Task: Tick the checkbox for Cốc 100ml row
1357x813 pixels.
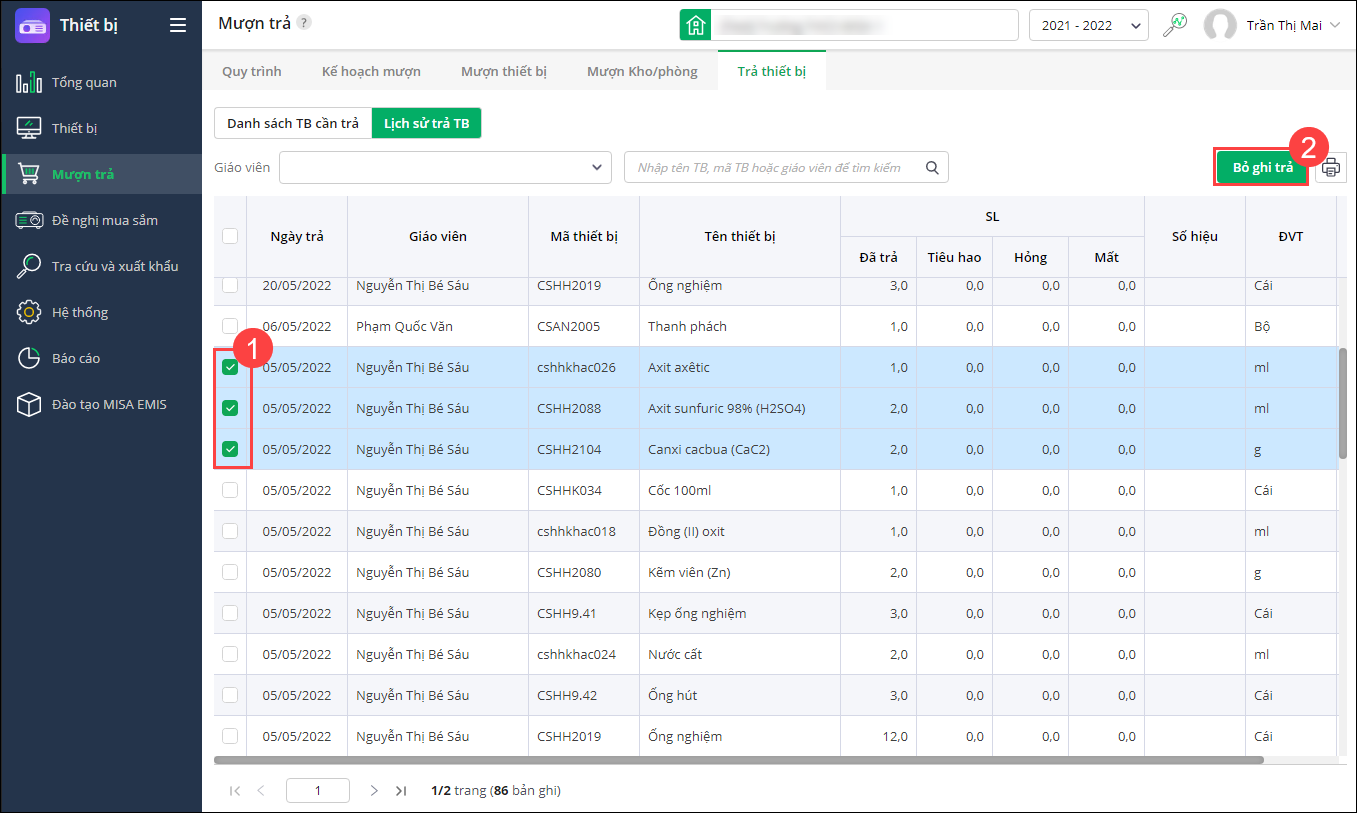Action: coord(230,490)
